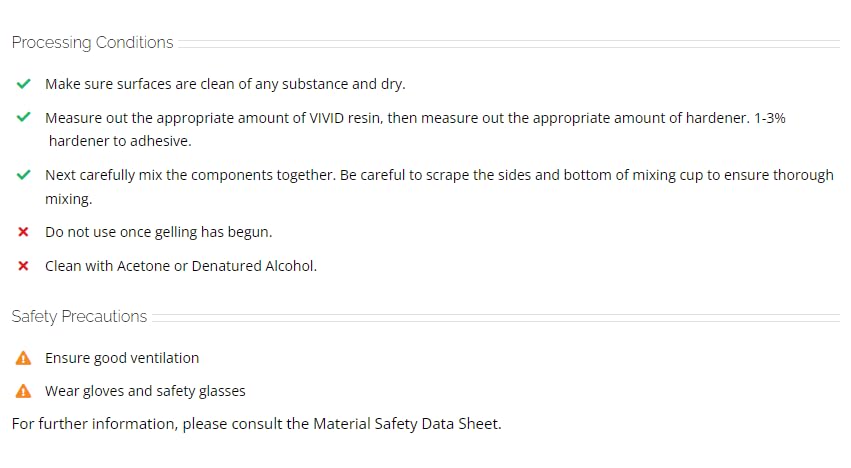This screenshot has width=851, height=468.
Task: Click the '1-3%' hardener ratio text
Action: tap(770, 118)
